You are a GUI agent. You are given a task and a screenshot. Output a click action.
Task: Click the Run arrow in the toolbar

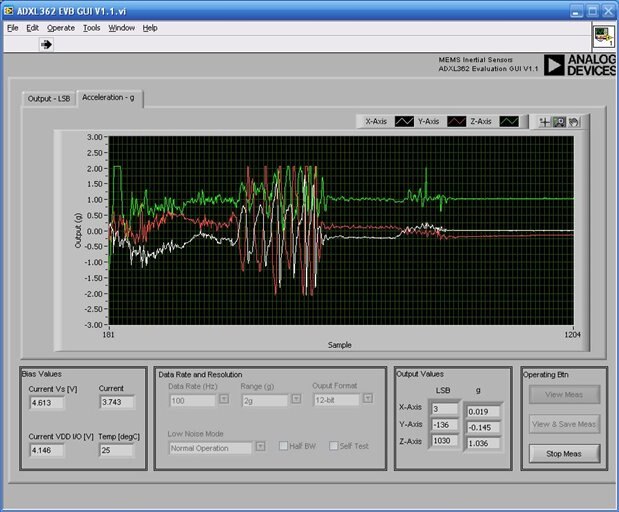pyautogui.click(x=46, y=45)
